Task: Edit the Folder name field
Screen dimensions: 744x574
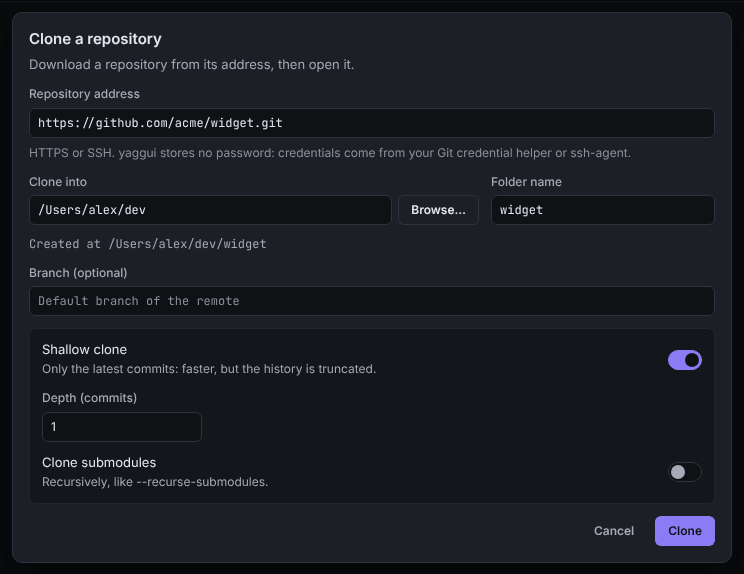Action: (x=603, y=210)
